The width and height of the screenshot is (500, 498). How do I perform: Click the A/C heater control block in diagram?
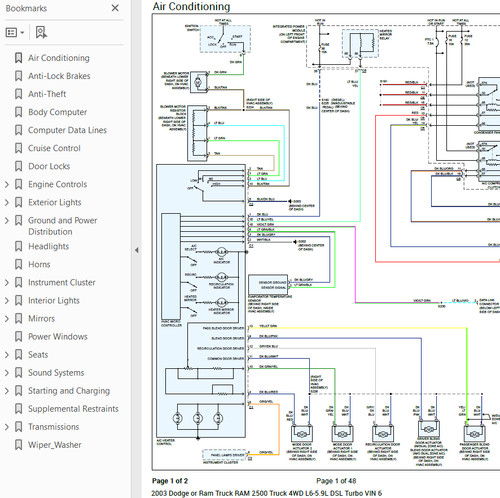point(201,301)
